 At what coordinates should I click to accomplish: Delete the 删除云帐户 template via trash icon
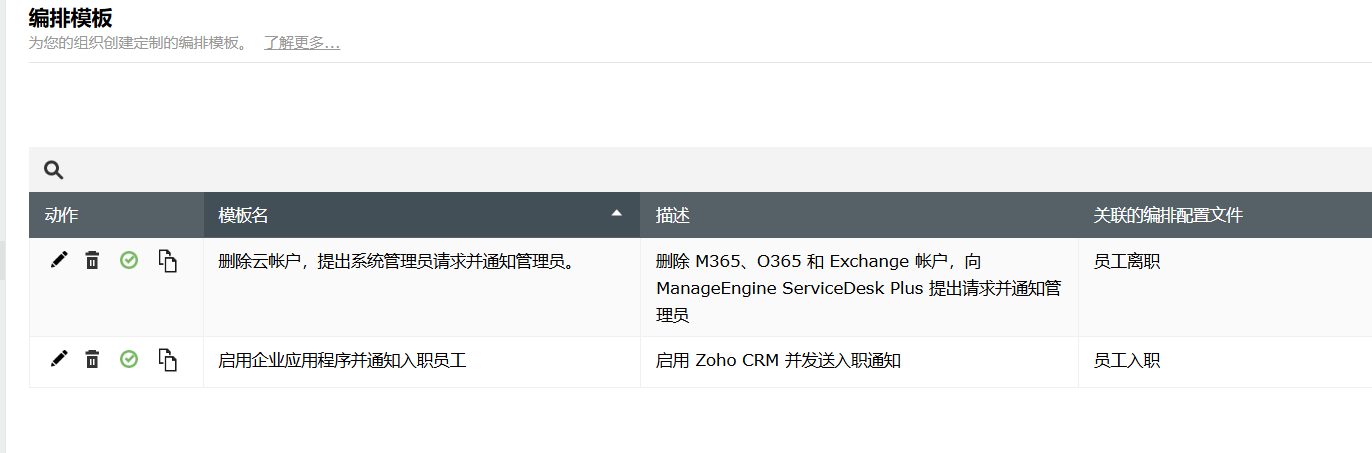click(92, 261)
